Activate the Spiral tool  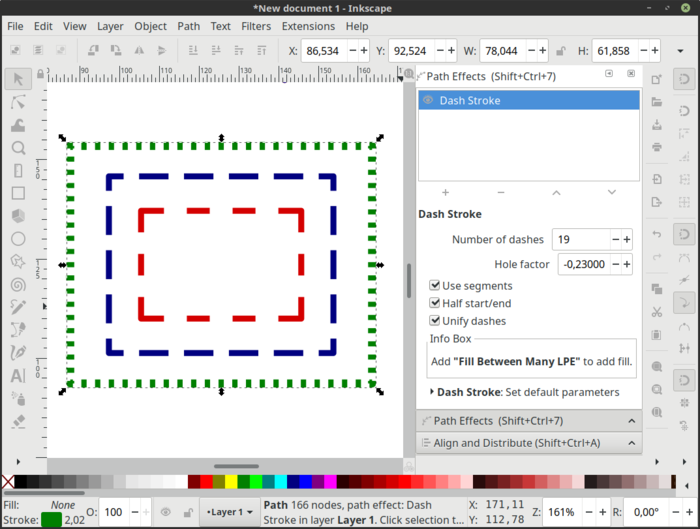[18, 285]
